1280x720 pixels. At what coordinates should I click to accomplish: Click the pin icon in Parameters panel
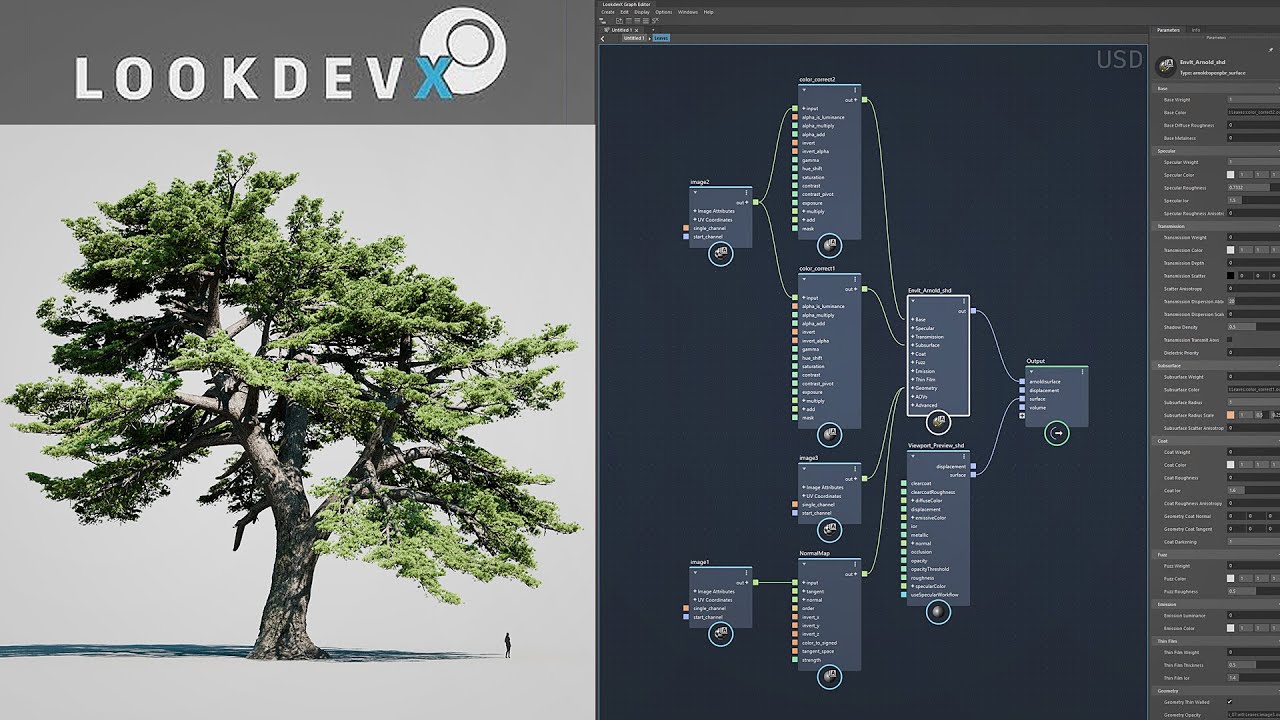[1271, 50]
